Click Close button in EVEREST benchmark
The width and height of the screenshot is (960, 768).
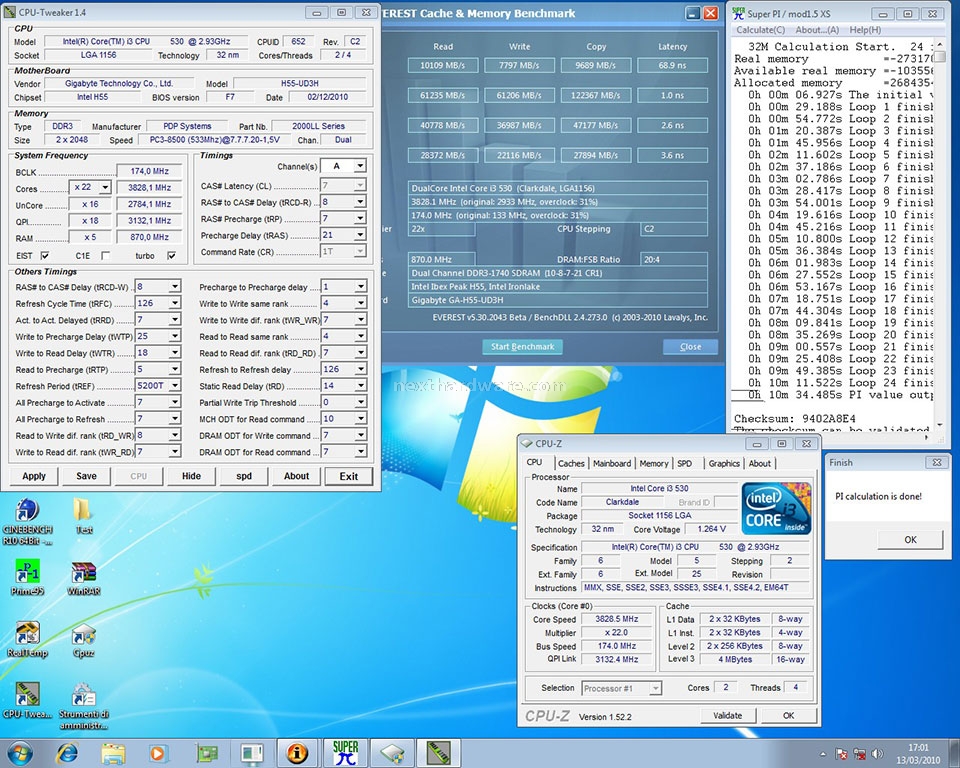pos(690,347)
